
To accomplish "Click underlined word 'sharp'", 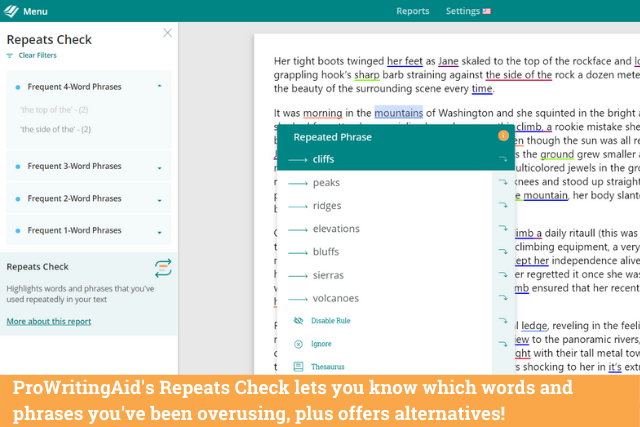I will click(x=367, y=75).
